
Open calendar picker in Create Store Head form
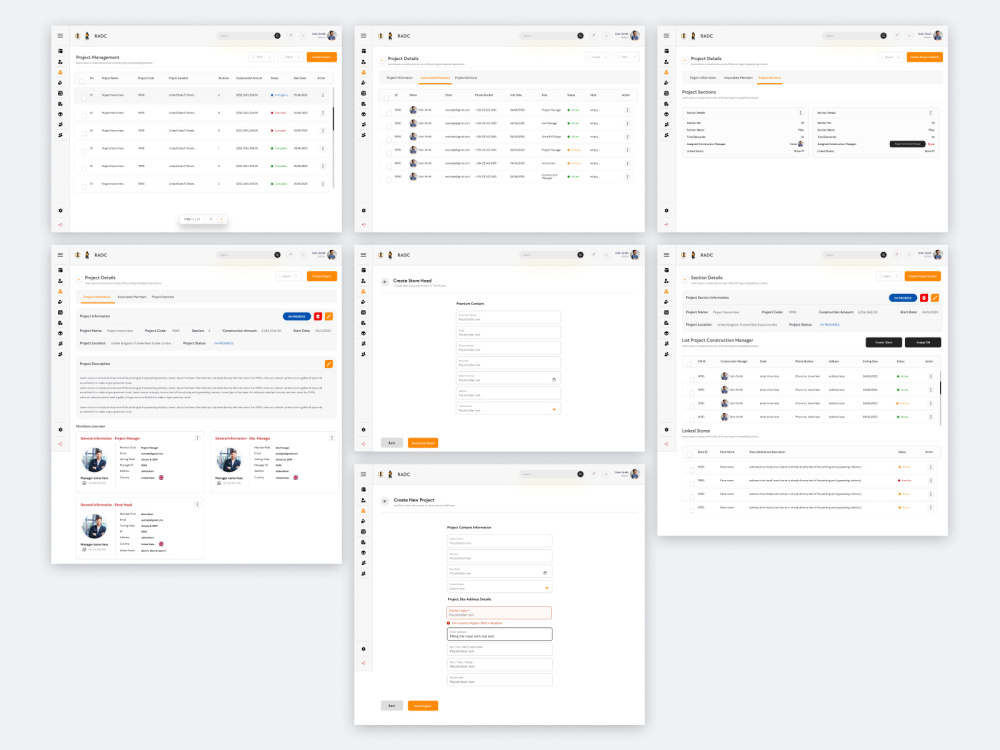tap(554, 379)
